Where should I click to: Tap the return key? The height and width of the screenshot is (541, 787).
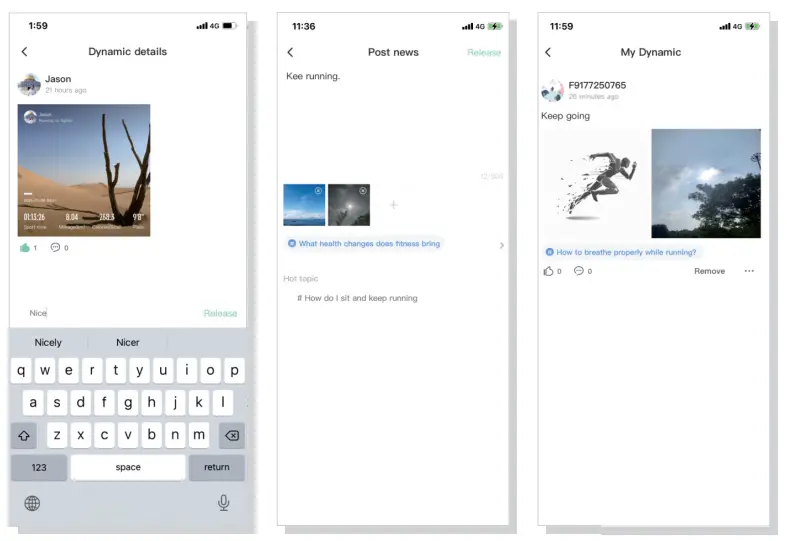click(217, 467)
